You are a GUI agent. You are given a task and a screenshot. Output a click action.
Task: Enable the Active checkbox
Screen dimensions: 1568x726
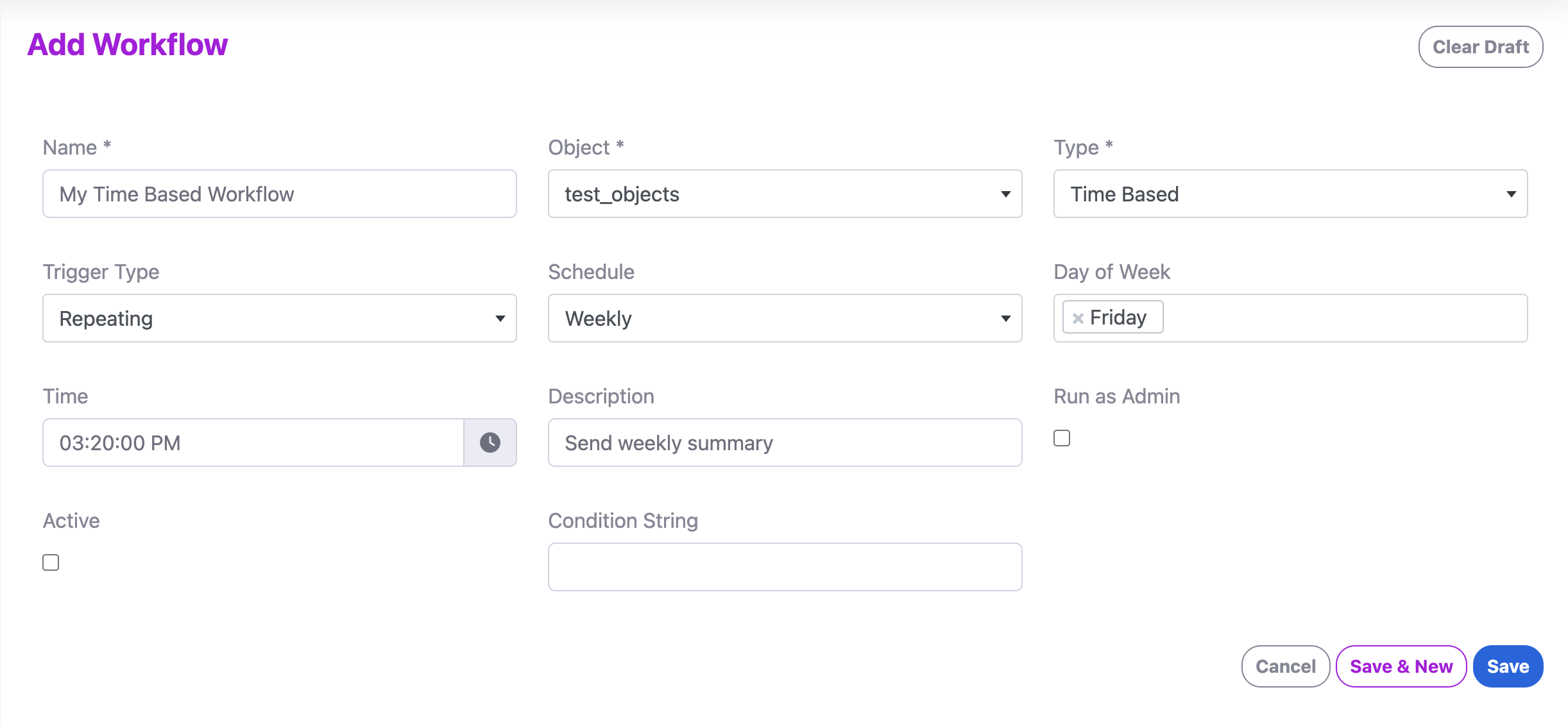pos(50,562)
